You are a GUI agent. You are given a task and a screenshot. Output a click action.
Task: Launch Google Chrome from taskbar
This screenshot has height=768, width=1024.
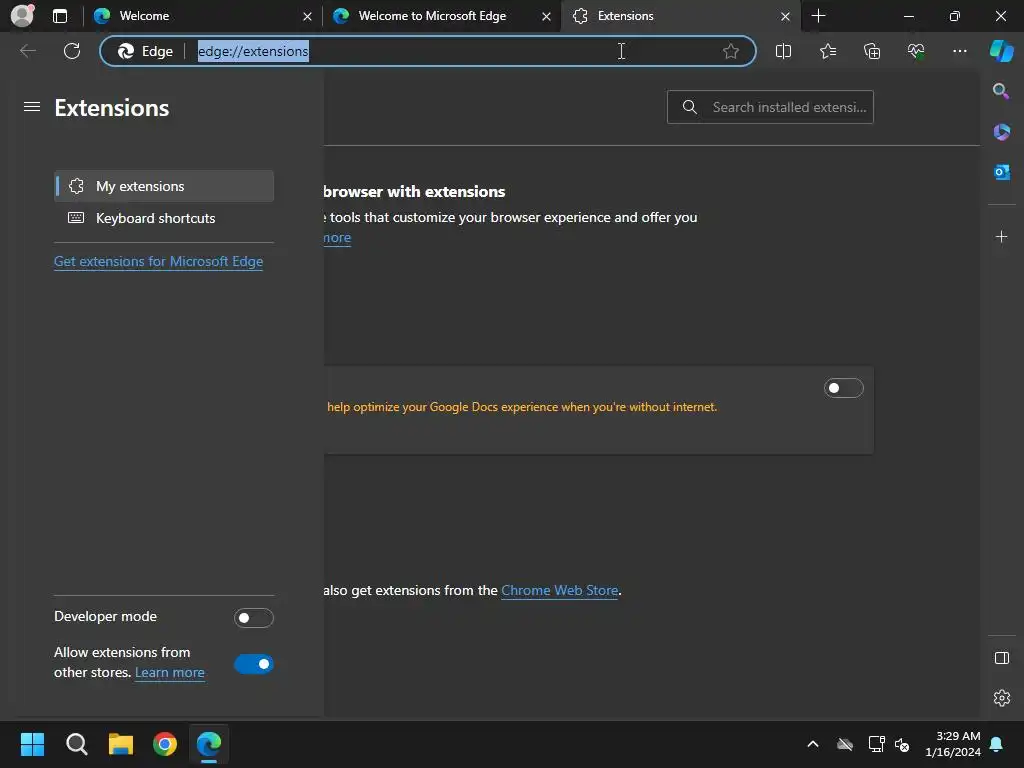165,744
